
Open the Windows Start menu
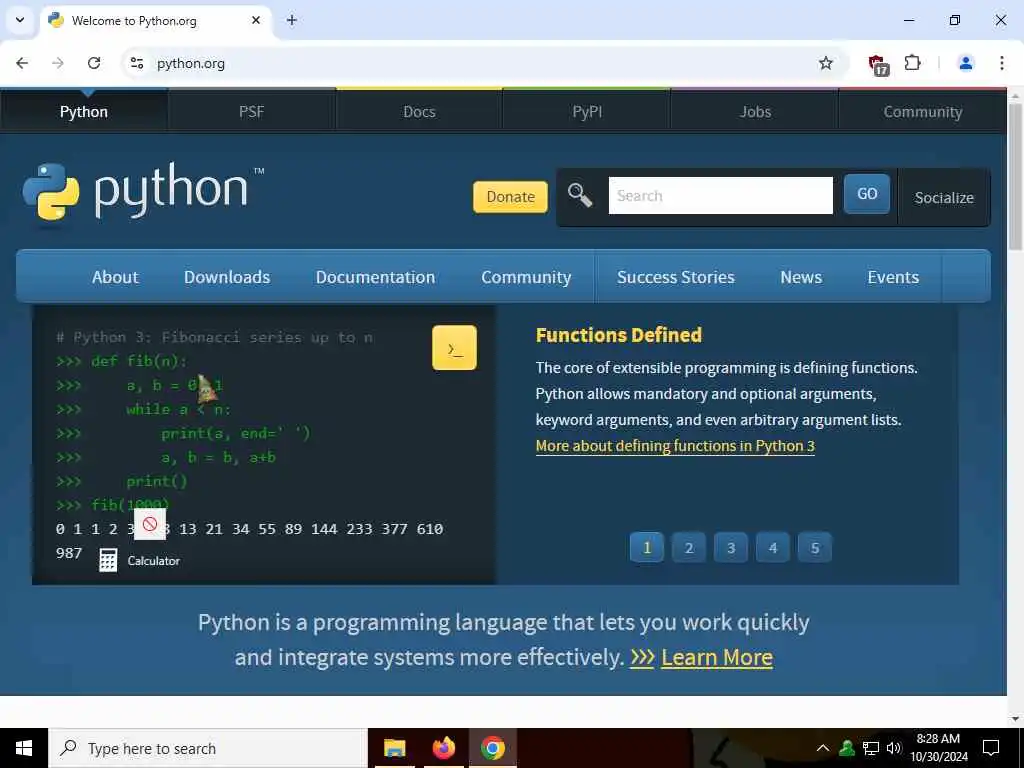[24, 748]
